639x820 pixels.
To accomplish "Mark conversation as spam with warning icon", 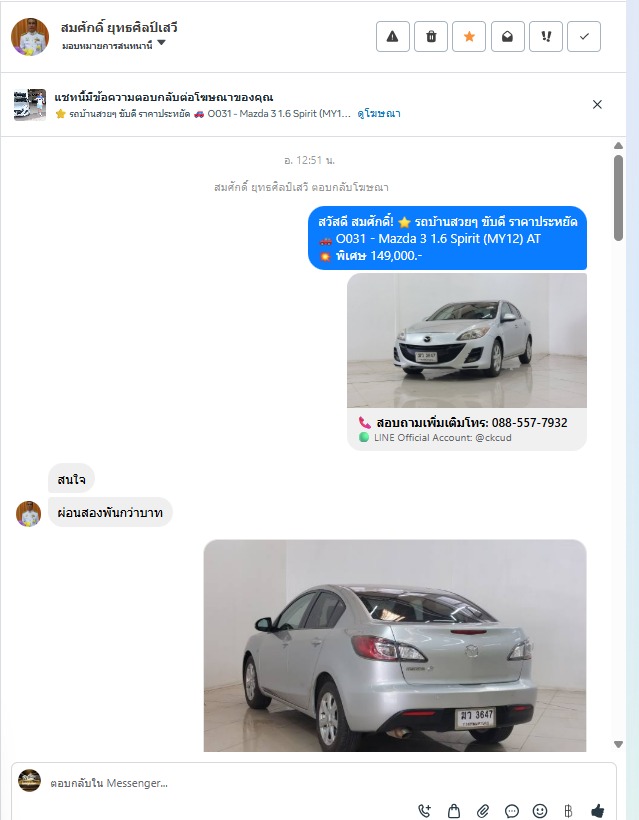I will (392, 37).
